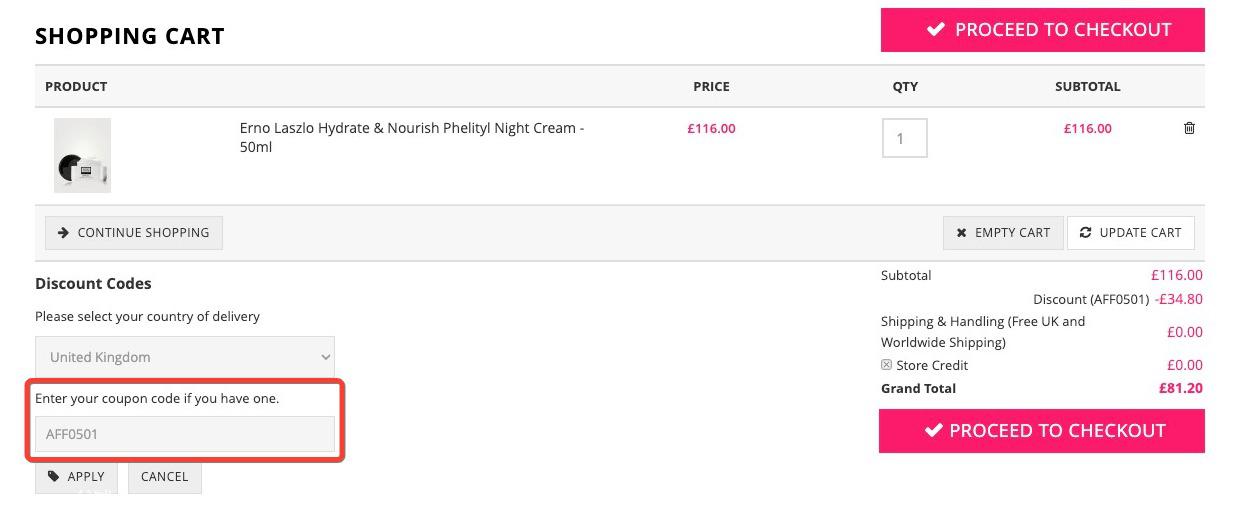The width and height of the screenshot is (1233, 521).
Task: Click the Cancel coupon button
Action: 165,477
